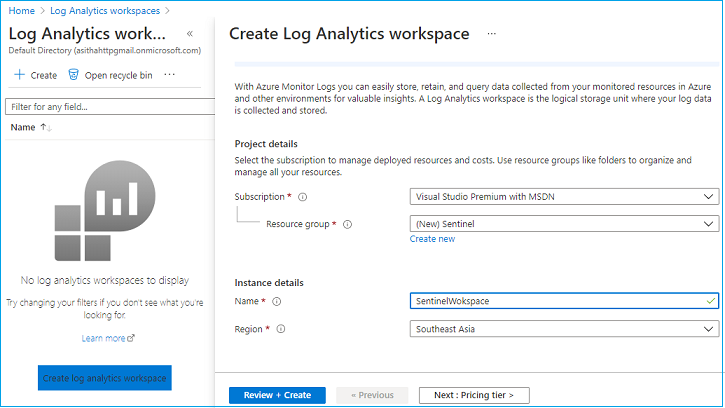Proceed to Next: Pricing tier

pyautogui.click(x=474, y=395)
